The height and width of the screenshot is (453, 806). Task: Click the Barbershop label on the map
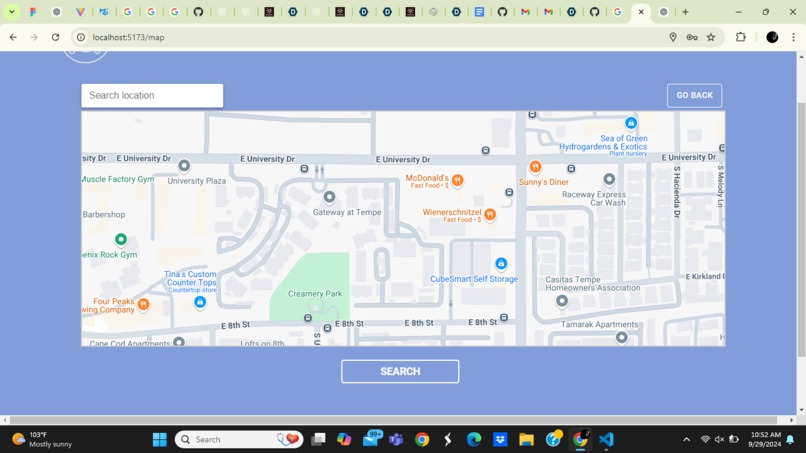pyautogui.click(x=104, y=214)
